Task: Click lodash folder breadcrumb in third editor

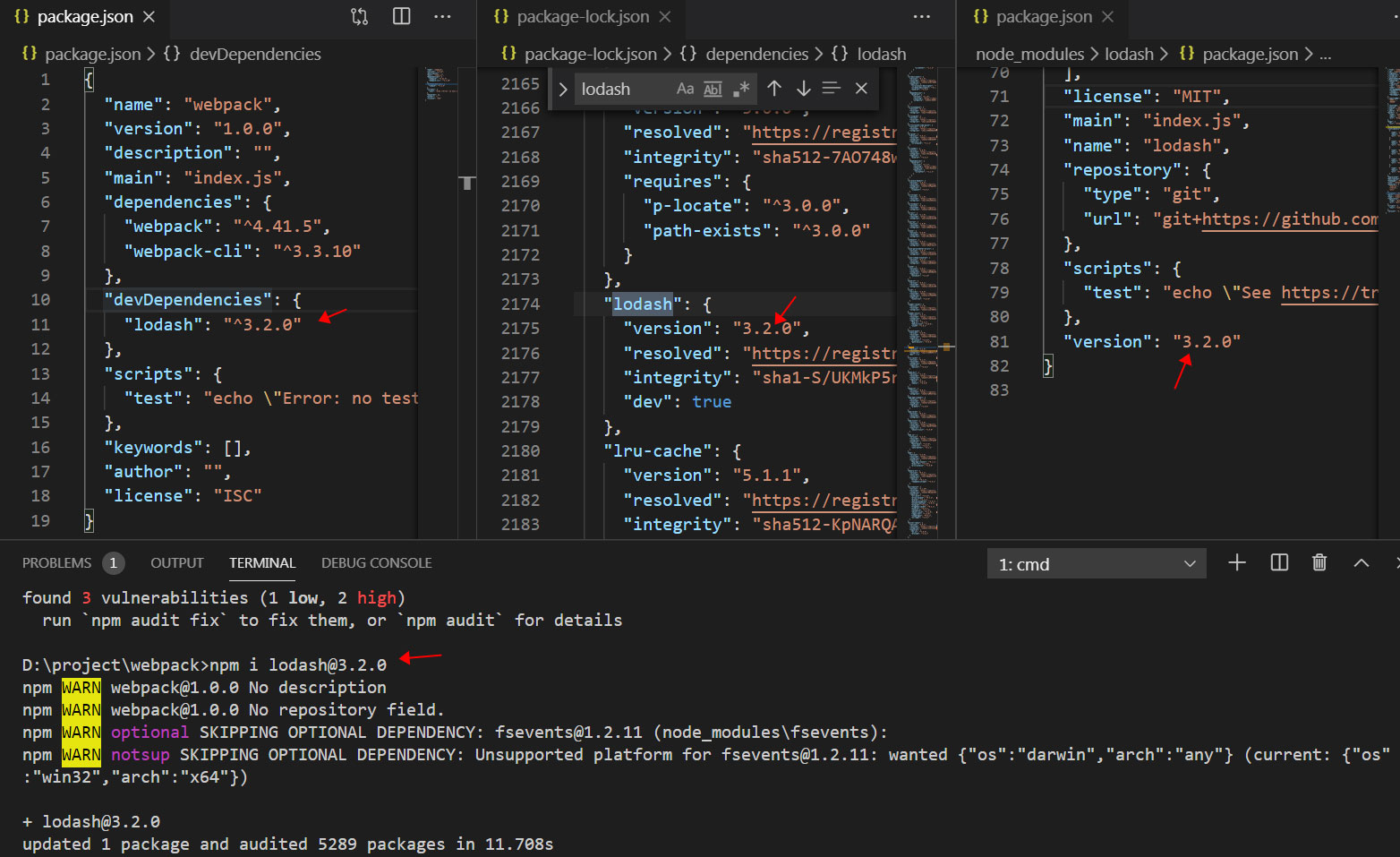Action: click(x=1129, y=54)
